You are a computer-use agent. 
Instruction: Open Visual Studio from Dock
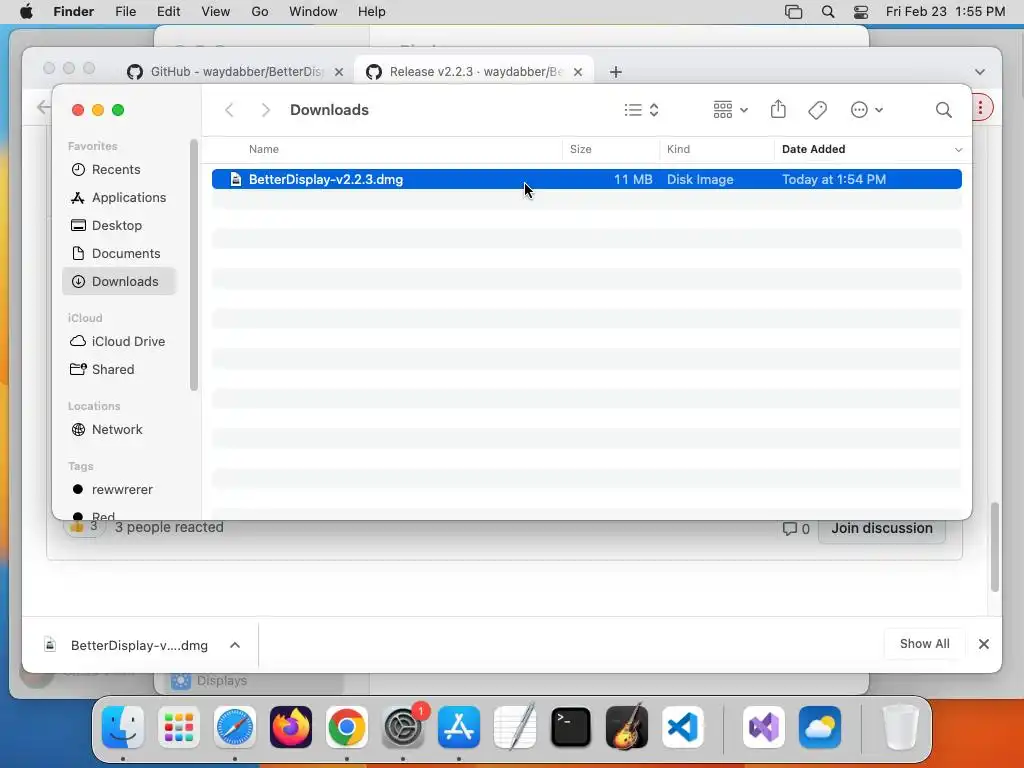coord(764,727)
